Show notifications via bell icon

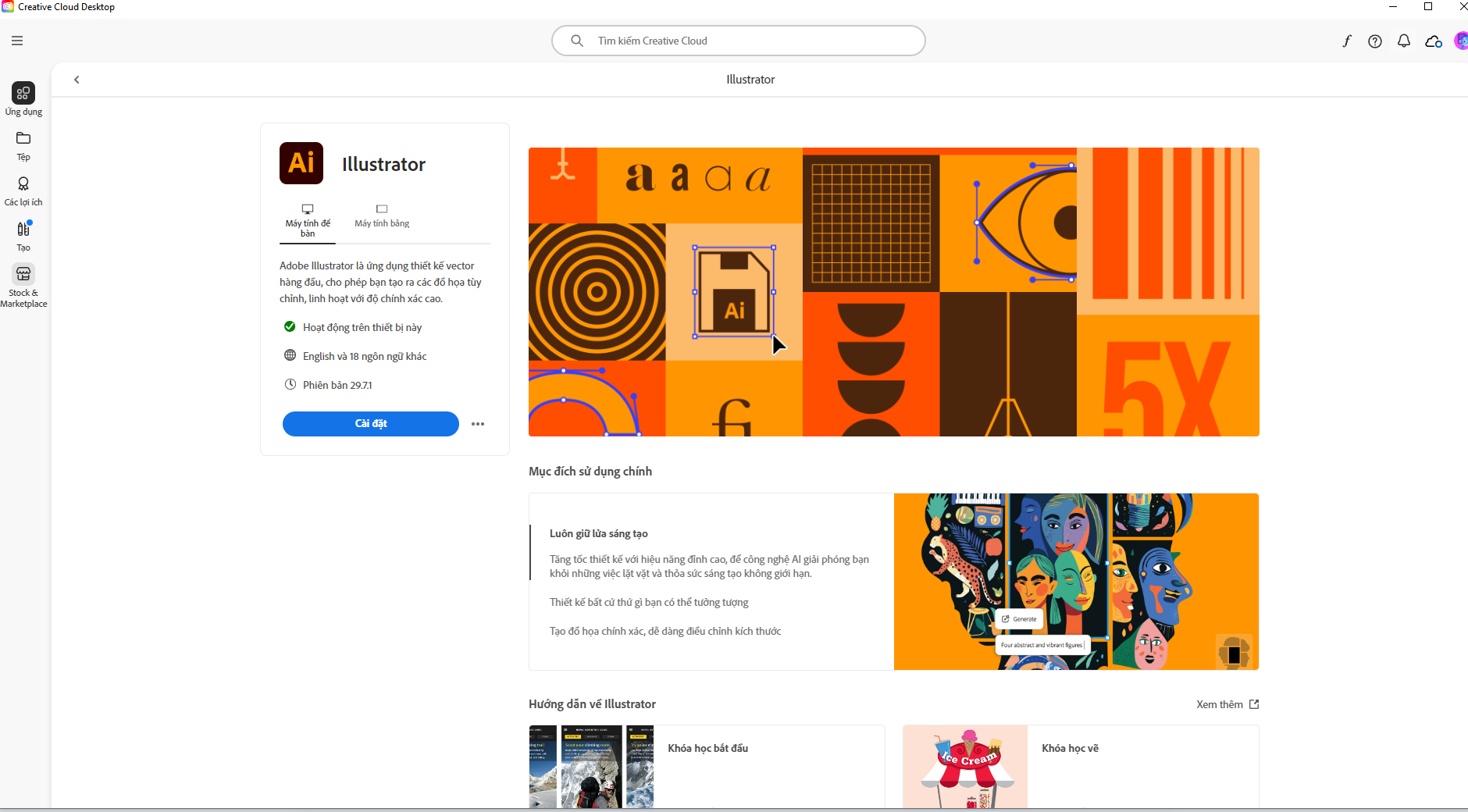tap(1404, 41)
